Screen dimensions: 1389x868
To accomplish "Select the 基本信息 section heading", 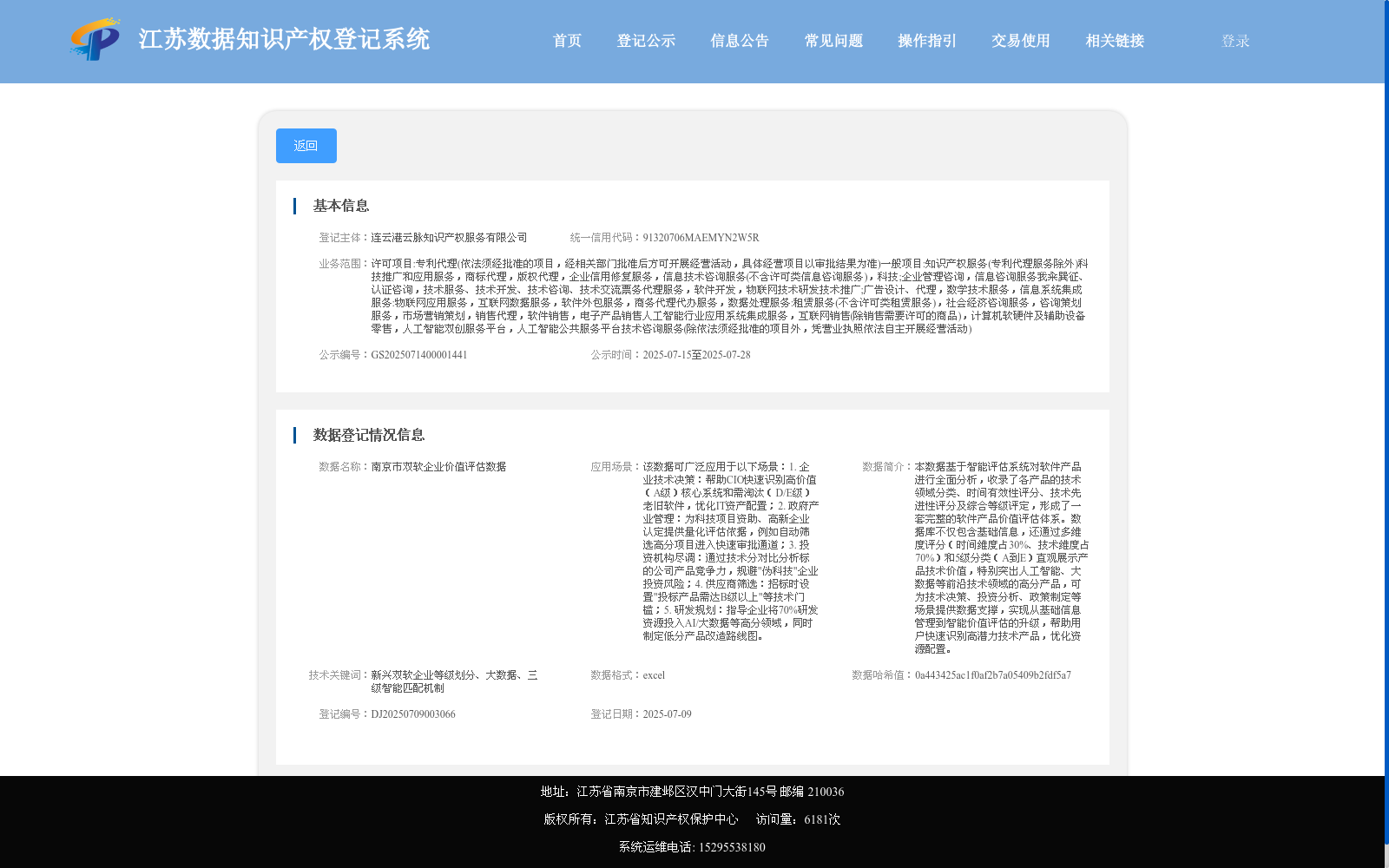I will (341, 206).
